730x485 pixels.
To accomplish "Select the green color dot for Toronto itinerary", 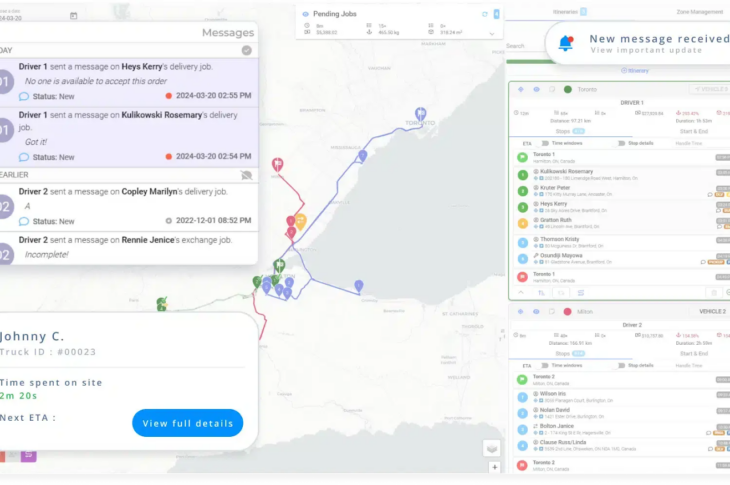I will (x=567, y=89).
